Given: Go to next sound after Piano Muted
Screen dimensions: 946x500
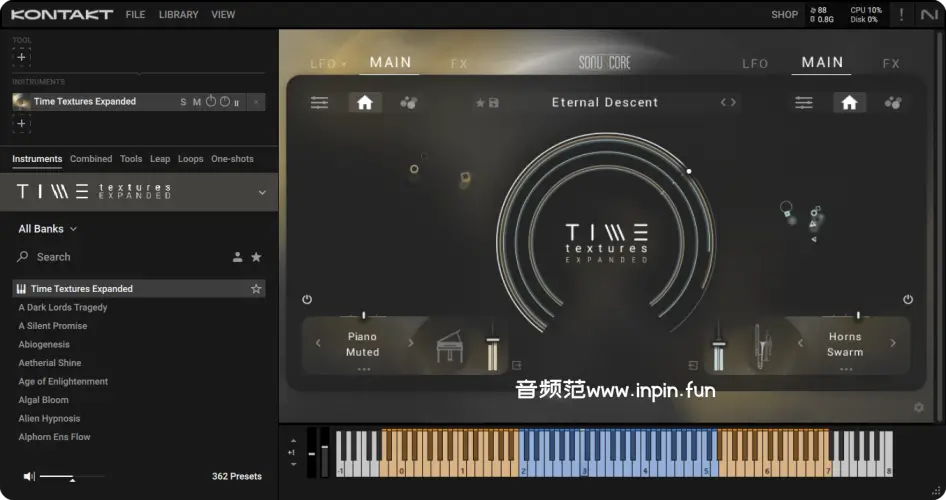Looking at the screenshot, I should [x=410, y=343].
